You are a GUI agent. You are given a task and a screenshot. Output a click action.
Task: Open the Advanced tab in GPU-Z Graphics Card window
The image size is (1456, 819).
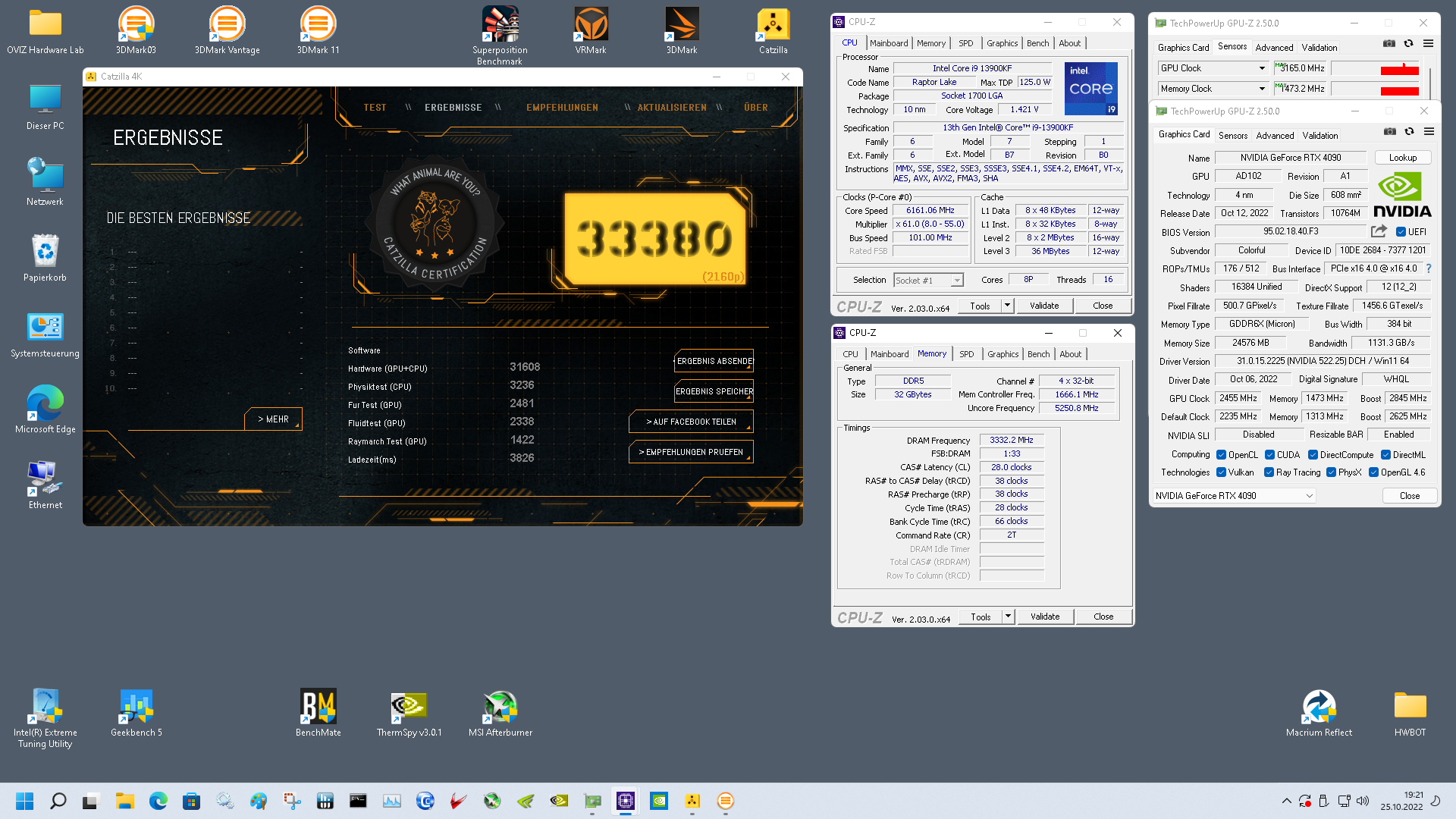pos(1275,136)
